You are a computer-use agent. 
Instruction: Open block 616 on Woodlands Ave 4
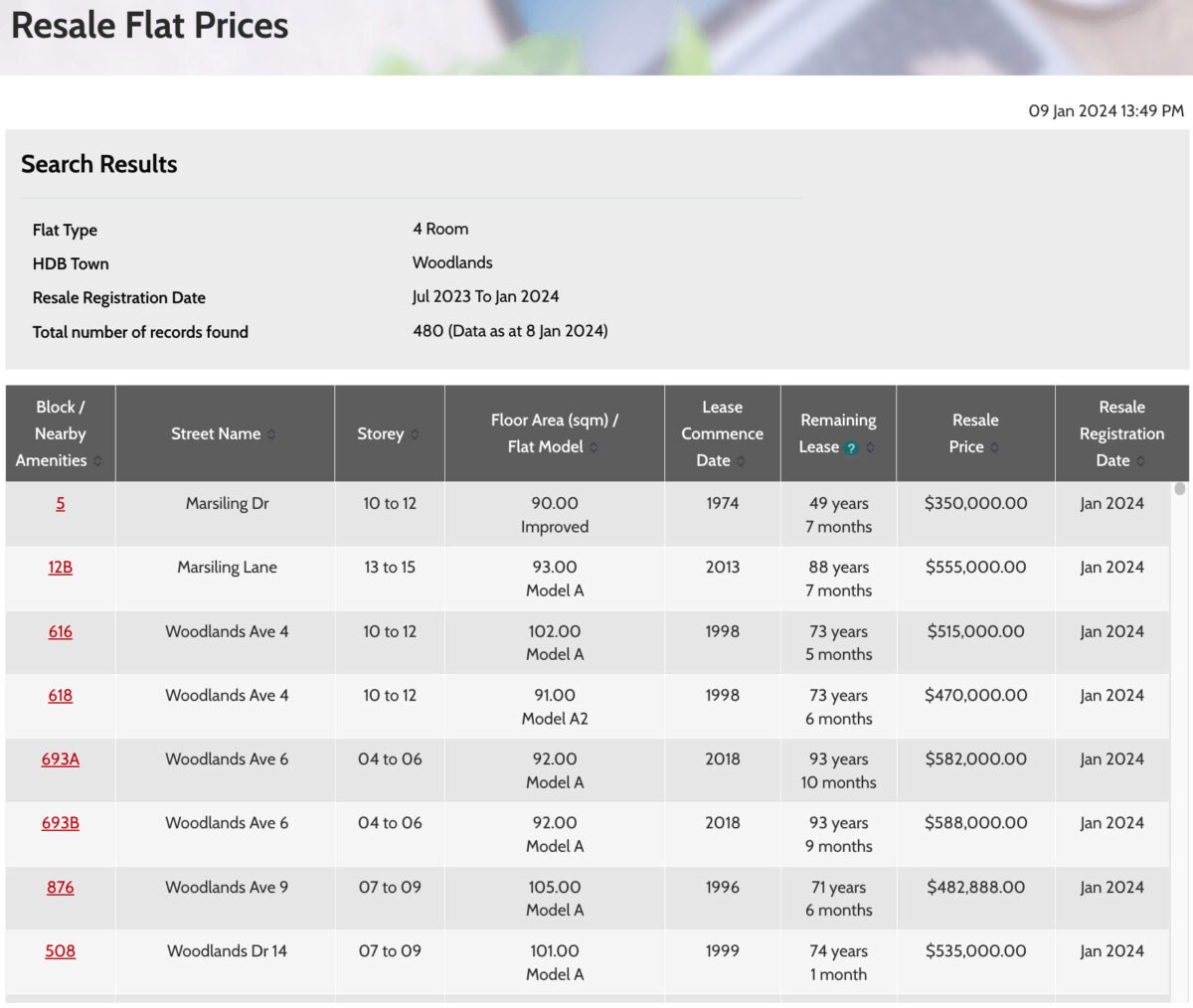pyautogui.click(x=60, y=631)
